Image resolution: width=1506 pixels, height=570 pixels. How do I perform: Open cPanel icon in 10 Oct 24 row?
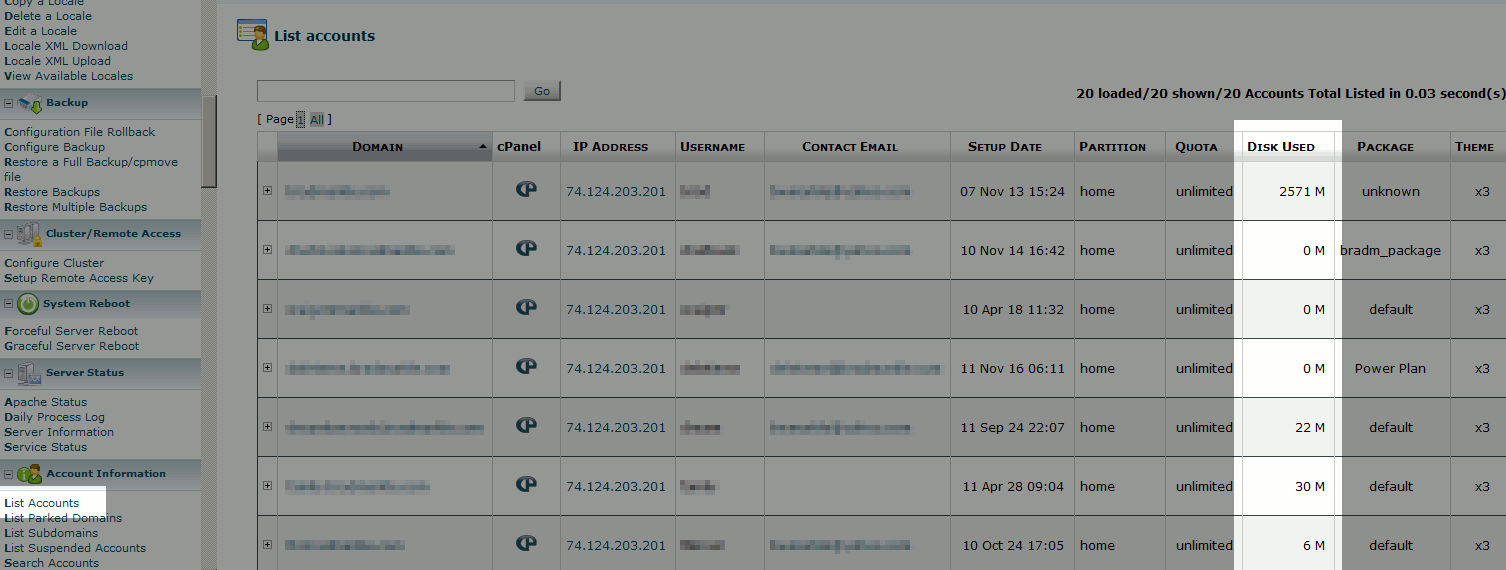pos(526,543)
